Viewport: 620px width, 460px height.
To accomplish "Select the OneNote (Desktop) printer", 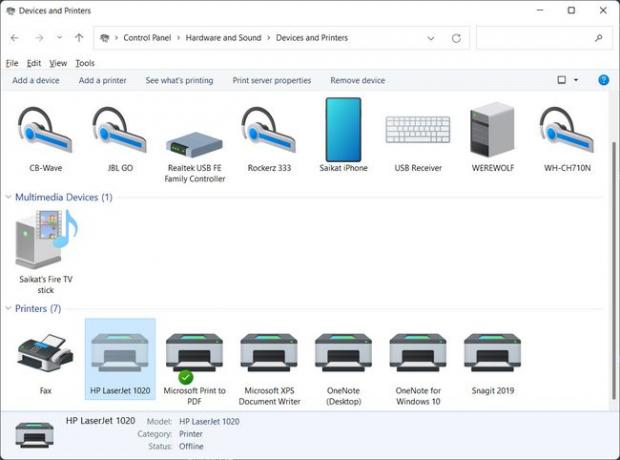I will 343,369.
